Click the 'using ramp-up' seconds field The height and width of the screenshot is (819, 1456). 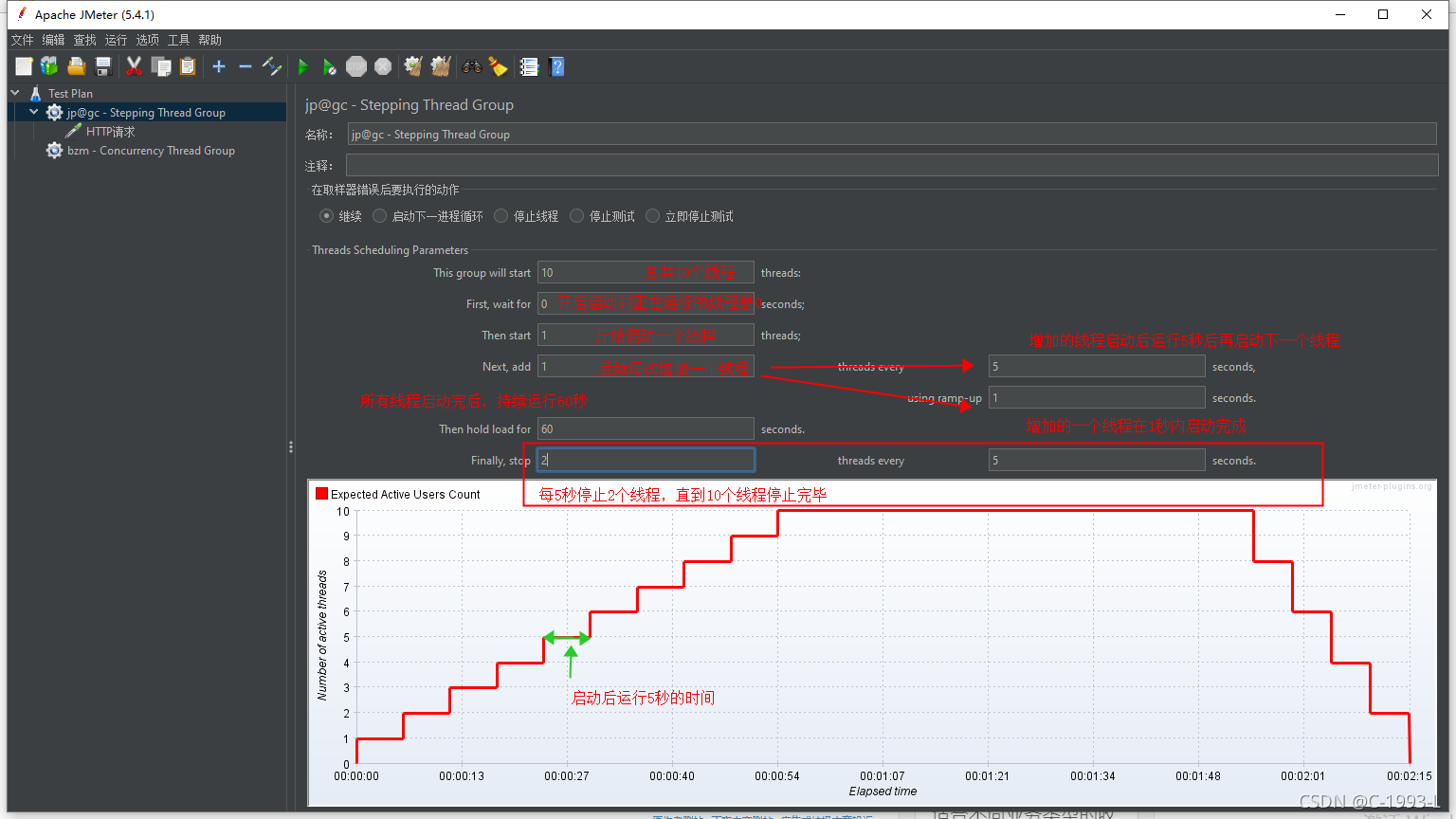click(x=1097, y=397)
